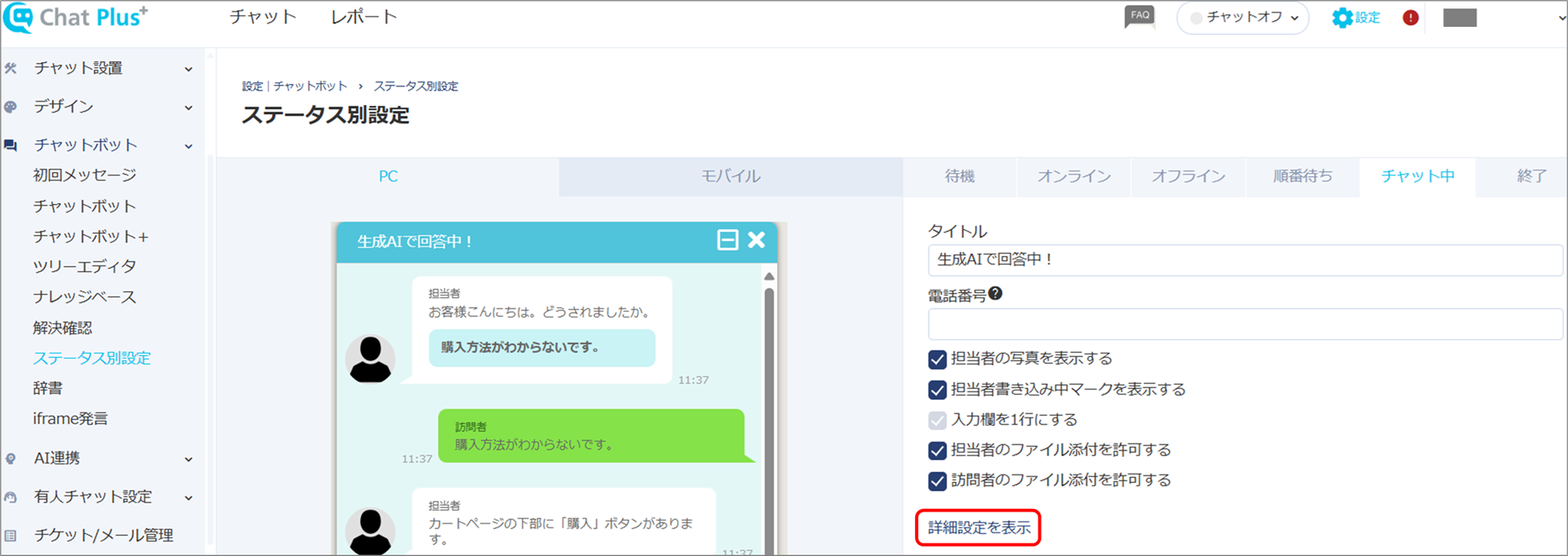This screenshot has width=1568, height=556.
Task: Open 解決確認 in the sidebar
Action: pyautogui.click(x=62, y=328)
